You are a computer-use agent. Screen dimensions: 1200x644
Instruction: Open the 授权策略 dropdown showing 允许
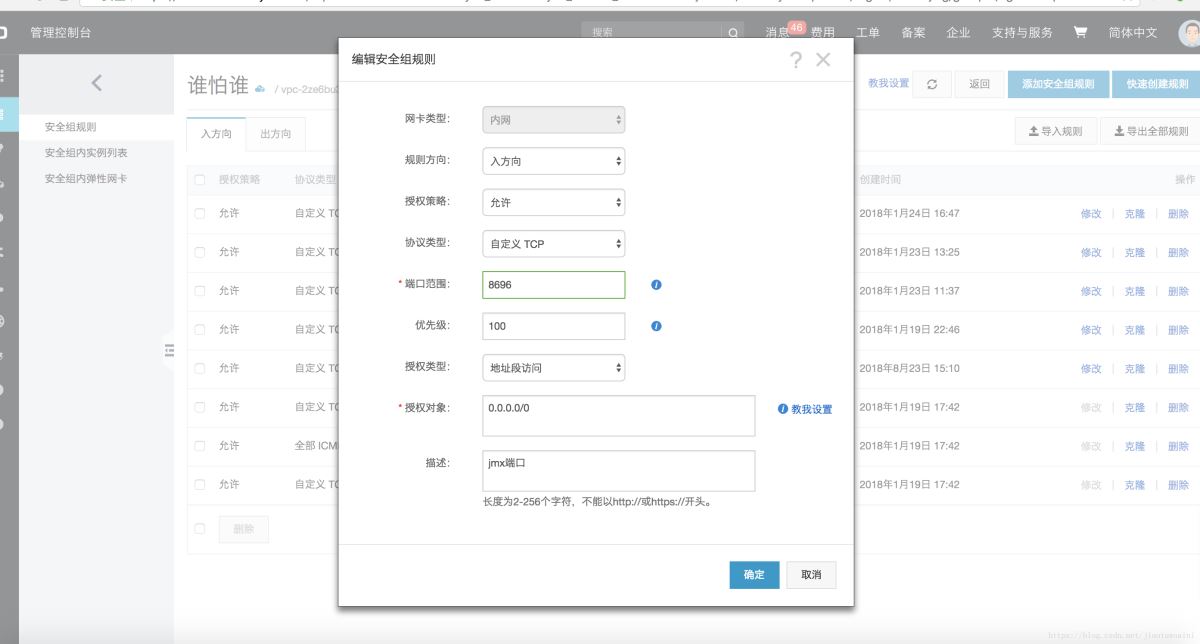coord(553,202)
